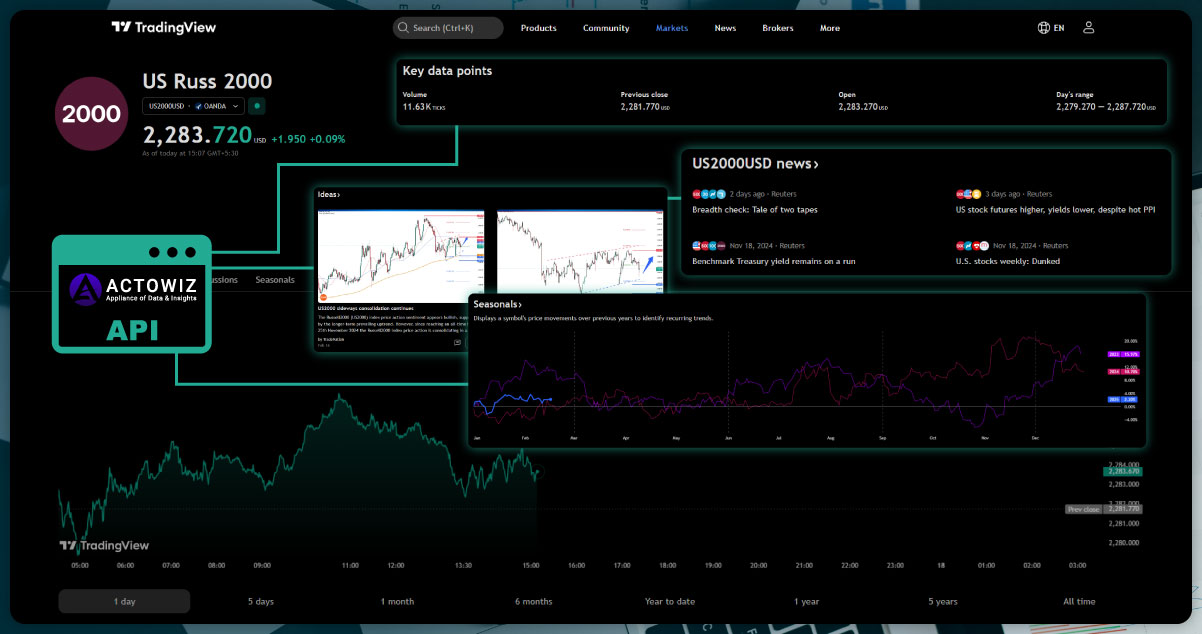Select the 1 month range
1202x634 pixels.
397,601
